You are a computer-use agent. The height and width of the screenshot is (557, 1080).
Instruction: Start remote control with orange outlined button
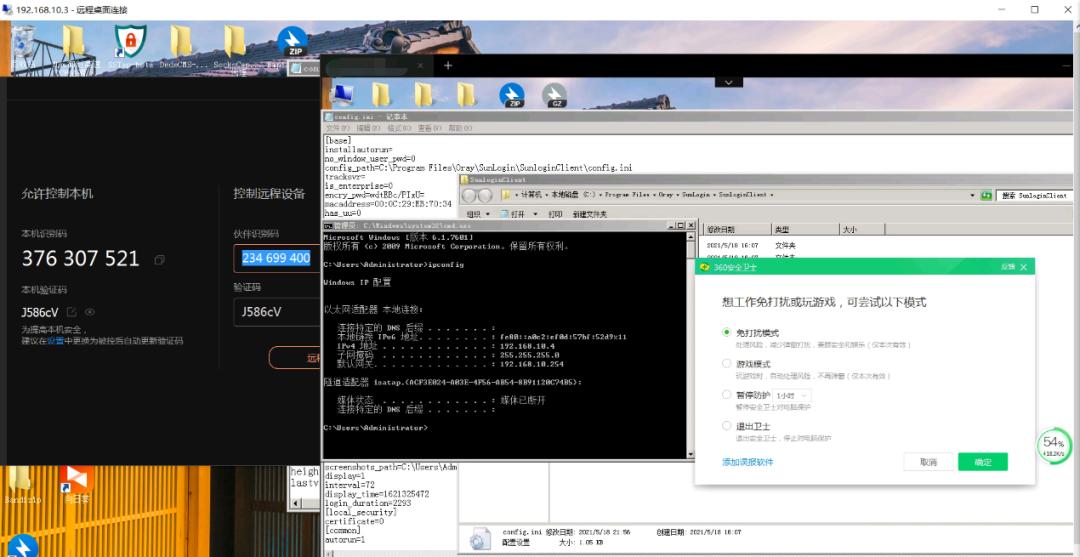click(295, 358)
